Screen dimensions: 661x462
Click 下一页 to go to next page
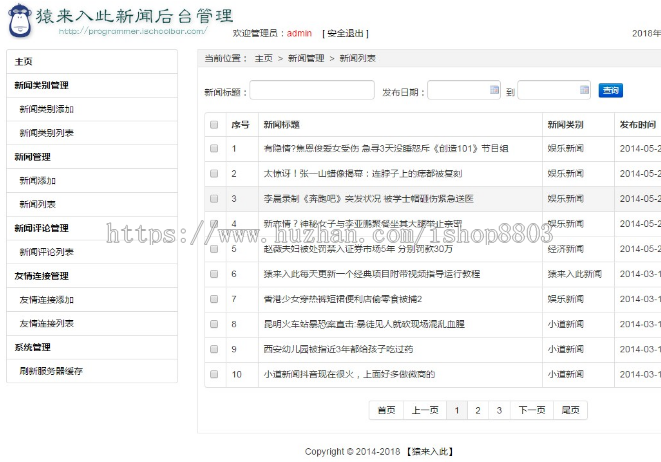coord(530,410)
